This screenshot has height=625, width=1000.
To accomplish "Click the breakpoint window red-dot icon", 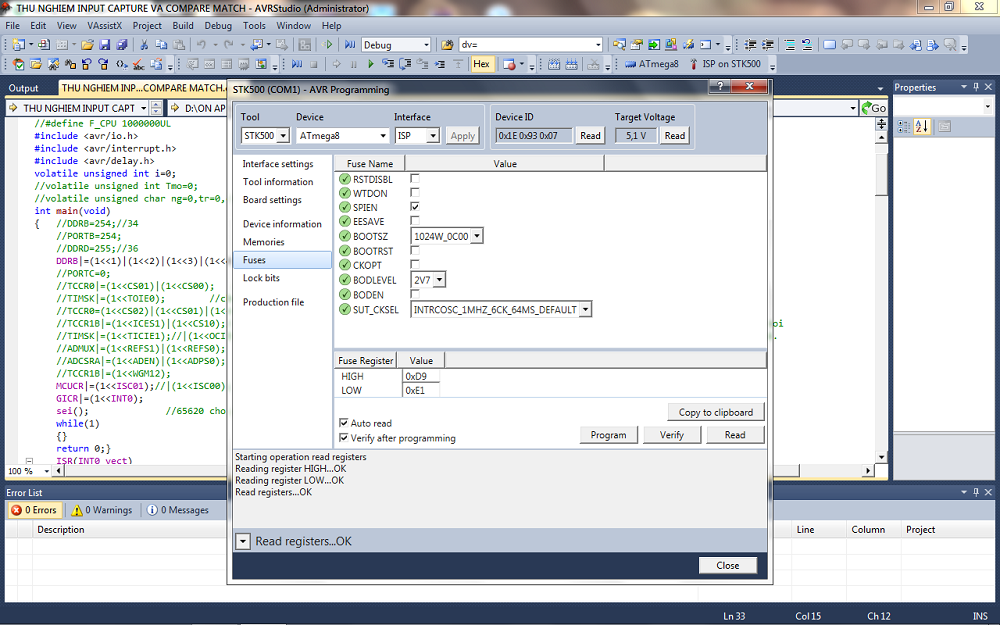I will click(x=508, y=64).
